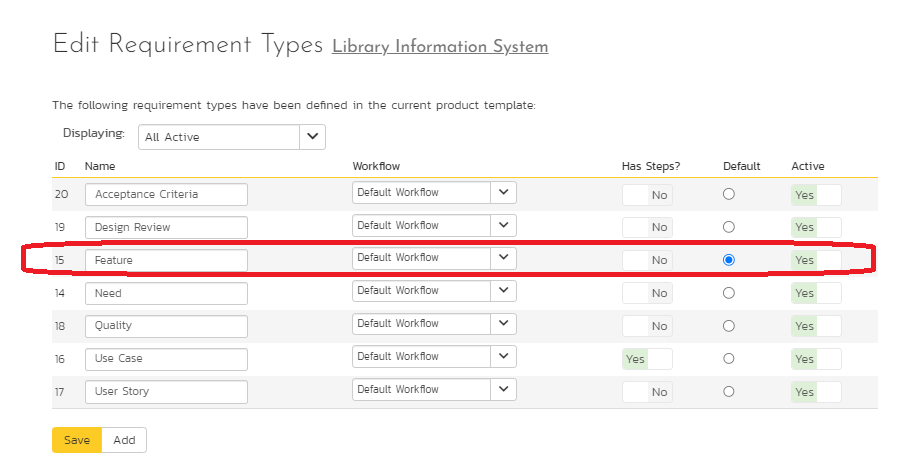Click the Design Review name field
Viewport: 912px width, 465px height.
(166, 227)
